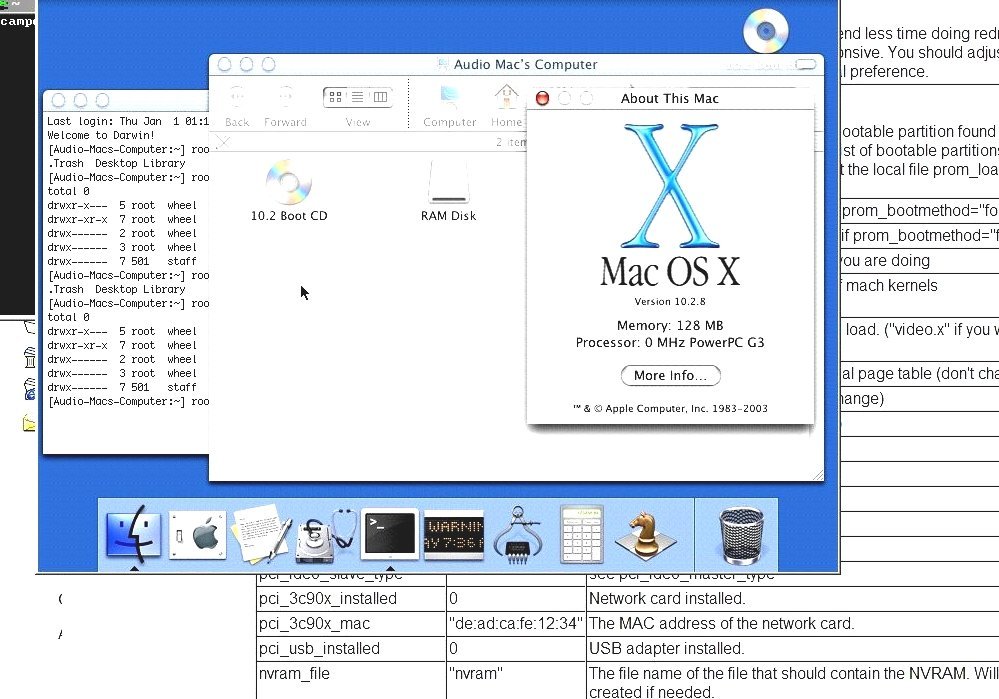The image size is (999, 699).
Task: Click Home in the Finder toolbar
Action: click(507, 106)
